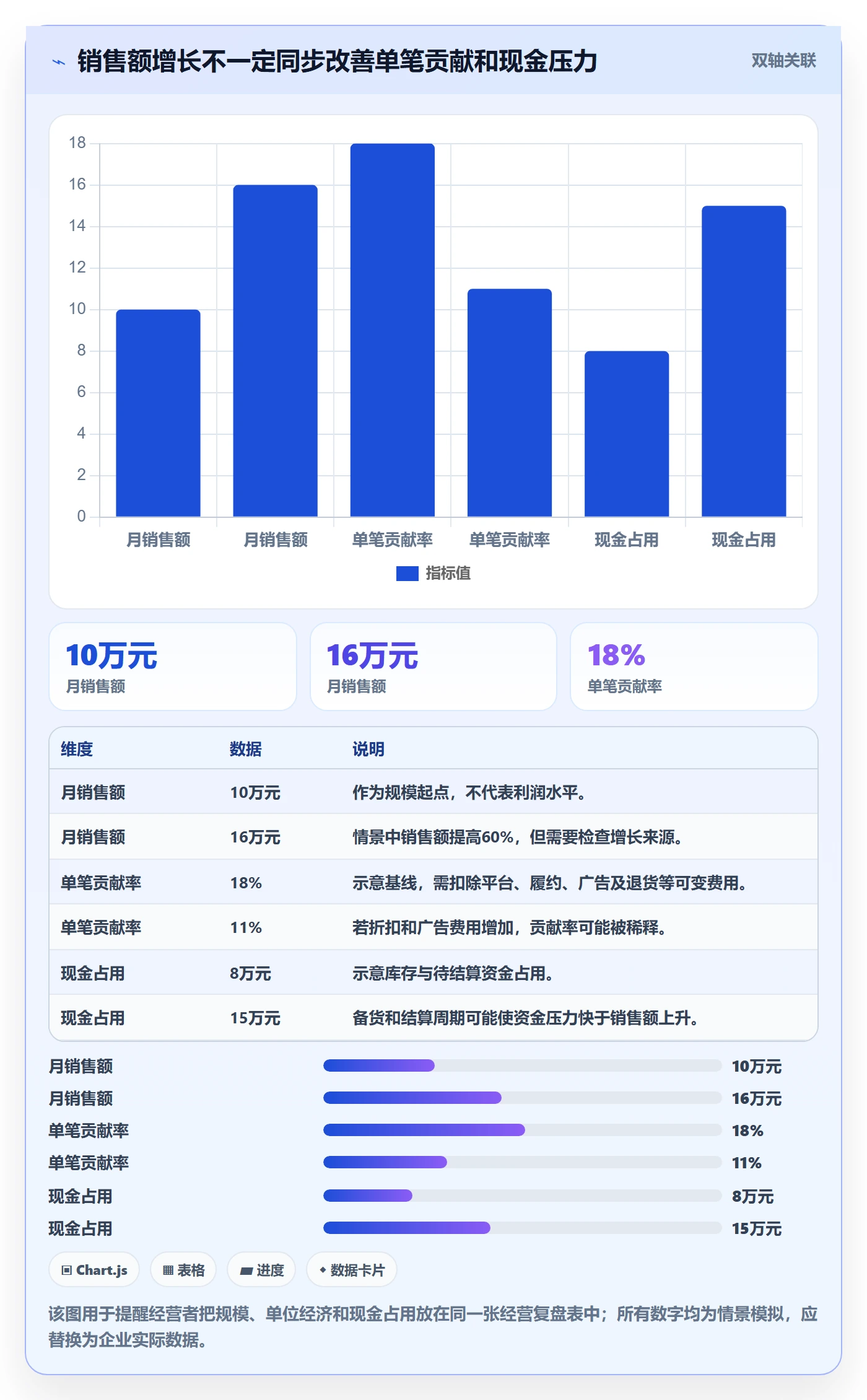Screen dimensions: 867x1400
Task: Click the title 销售额增长不一定同步改善单笔贡献和现金压力
Action: tap(338, 61)
